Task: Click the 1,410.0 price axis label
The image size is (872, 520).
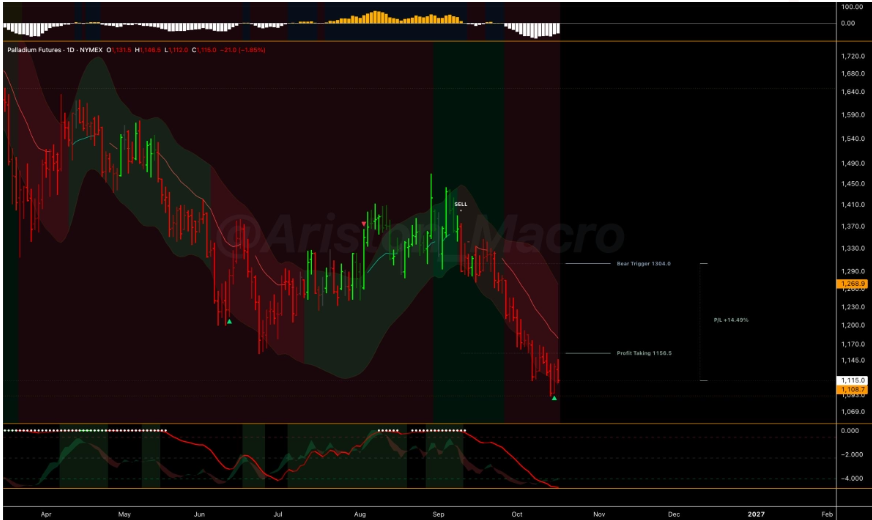Action: [853, 205]
